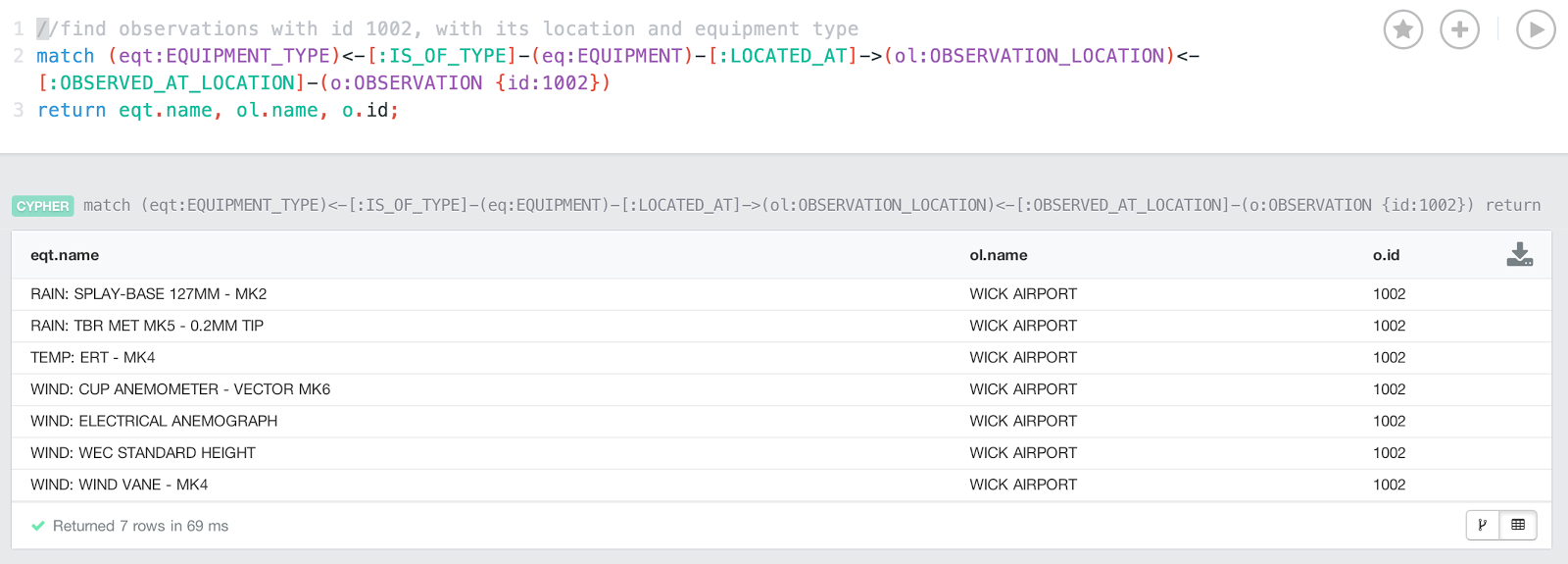
Task: Download results with the export icon
Action: click(x=1520, y=255)
